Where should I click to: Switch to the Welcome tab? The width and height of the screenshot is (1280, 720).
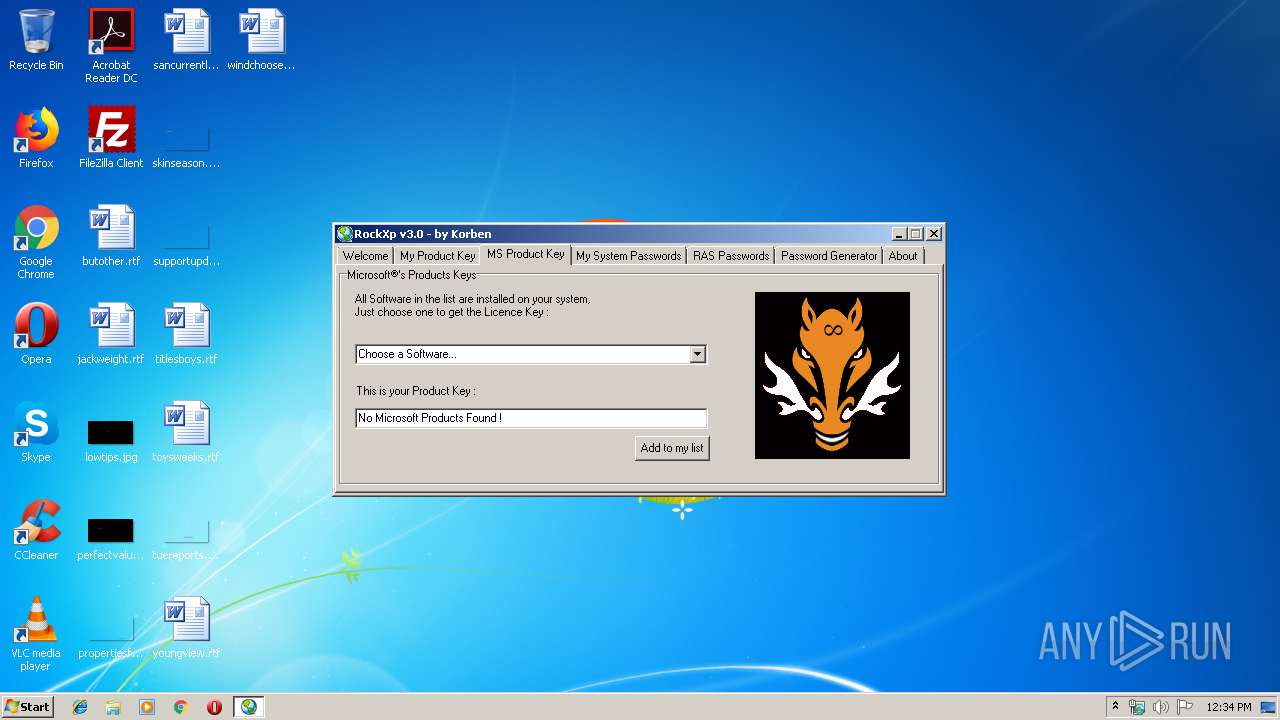click(365, 256)
